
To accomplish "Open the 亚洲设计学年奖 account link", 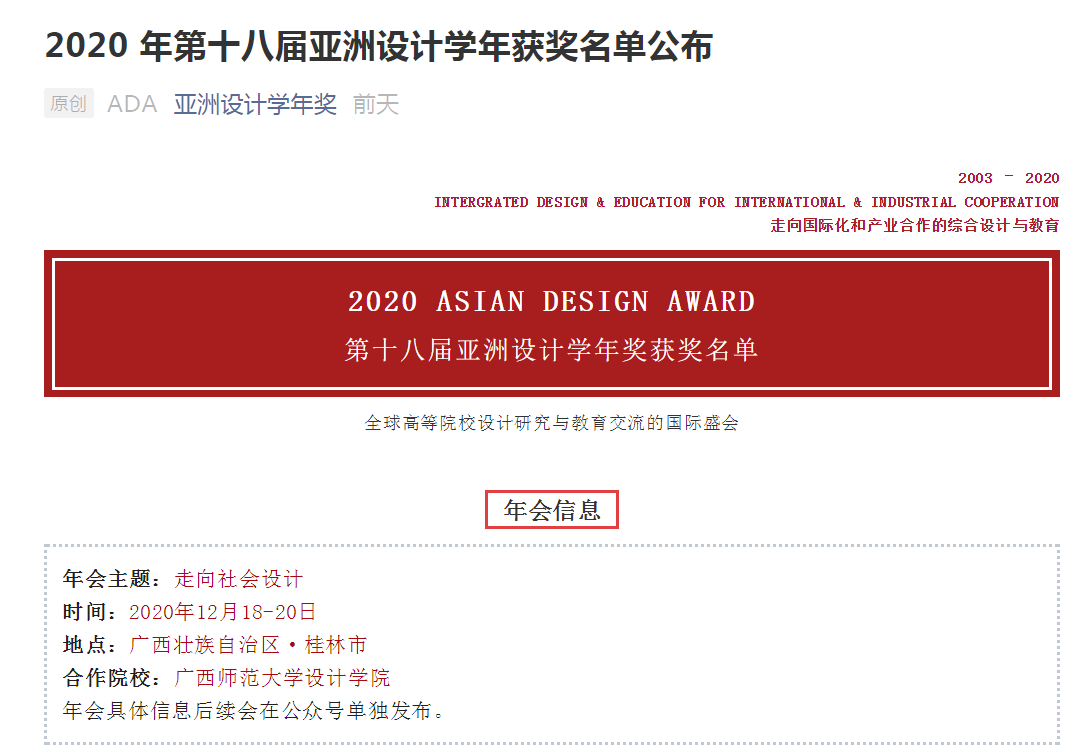I will 255,104.
